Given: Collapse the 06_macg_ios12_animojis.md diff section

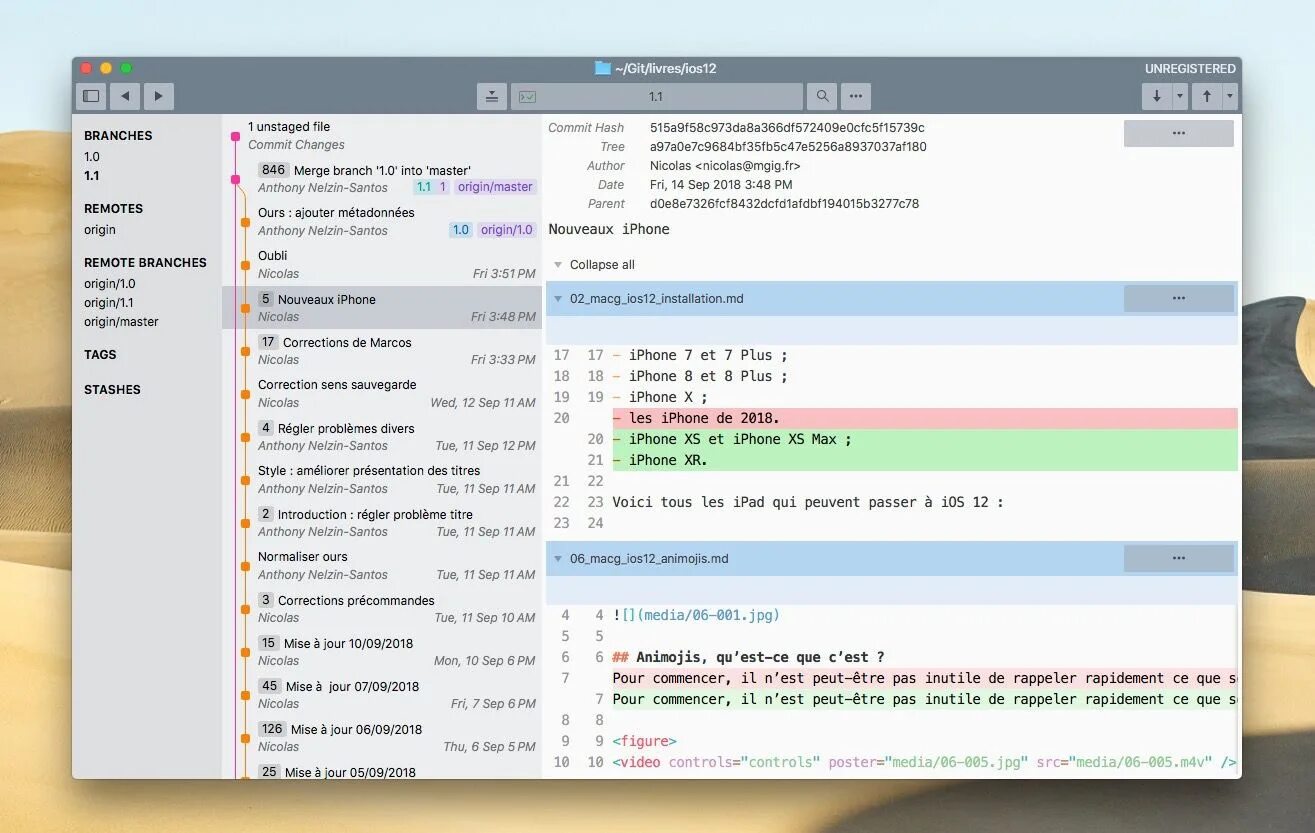Looking at the screenshot, I should (558, 558).
